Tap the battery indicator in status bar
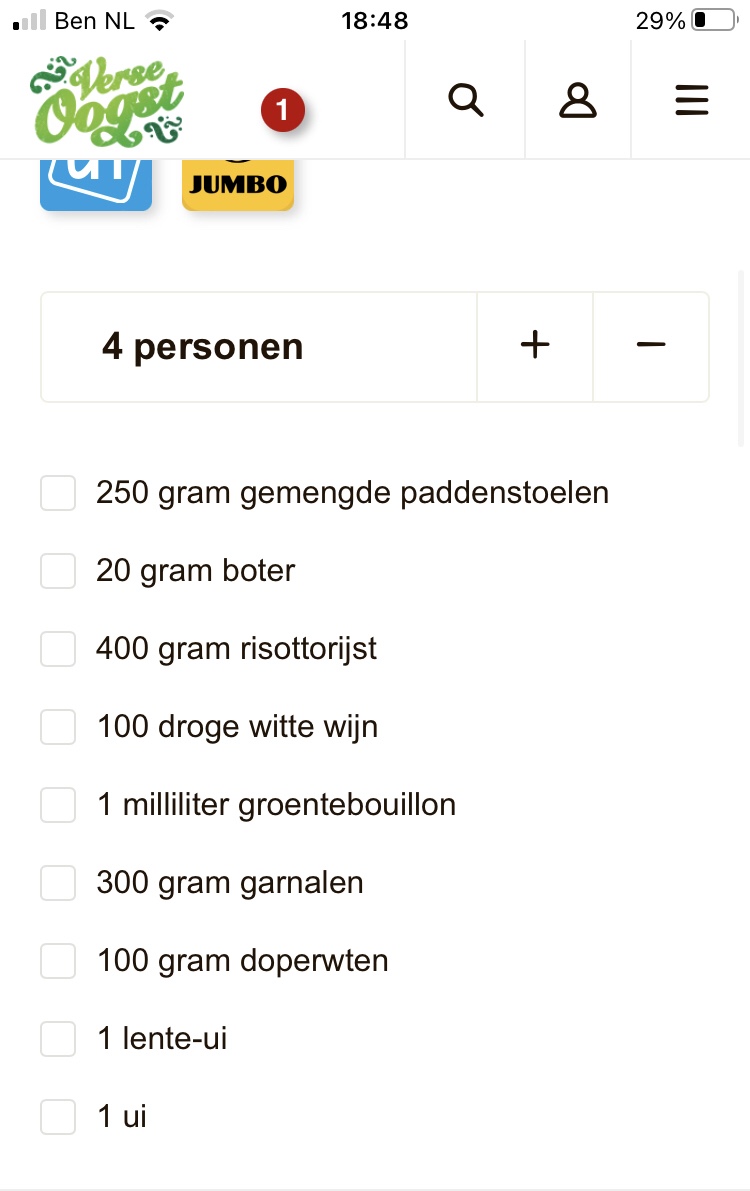The width and height of the screenshot is (750, 1191). tap(712, 20)
